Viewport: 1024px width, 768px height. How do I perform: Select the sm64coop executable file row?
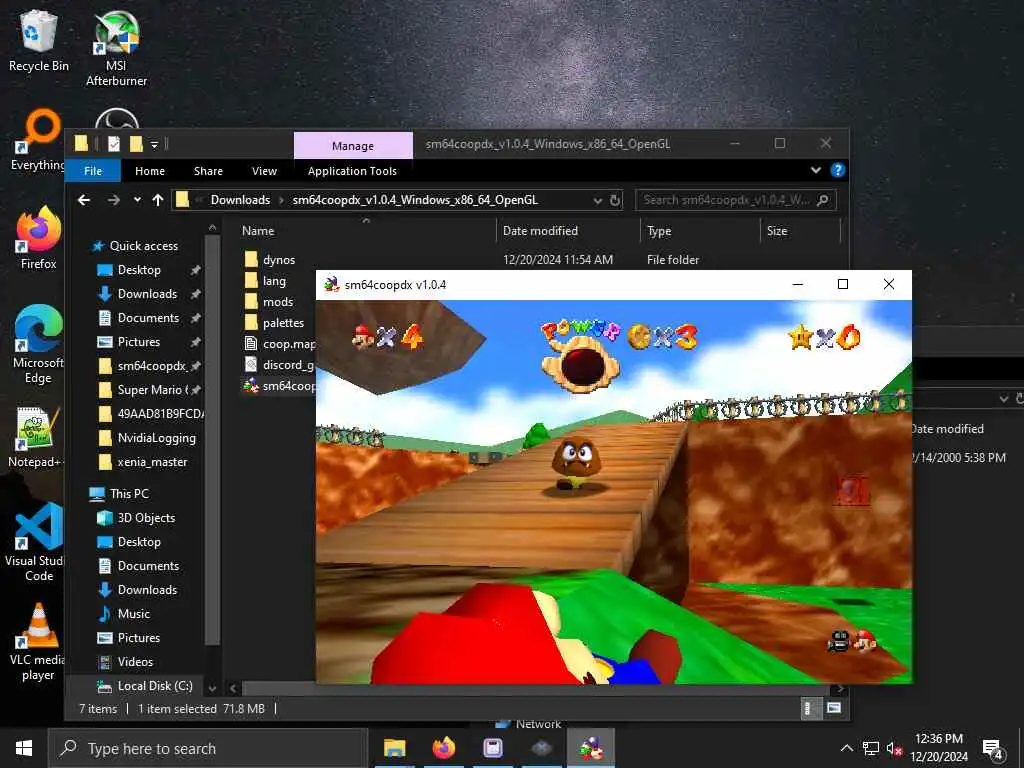[279, 385]
